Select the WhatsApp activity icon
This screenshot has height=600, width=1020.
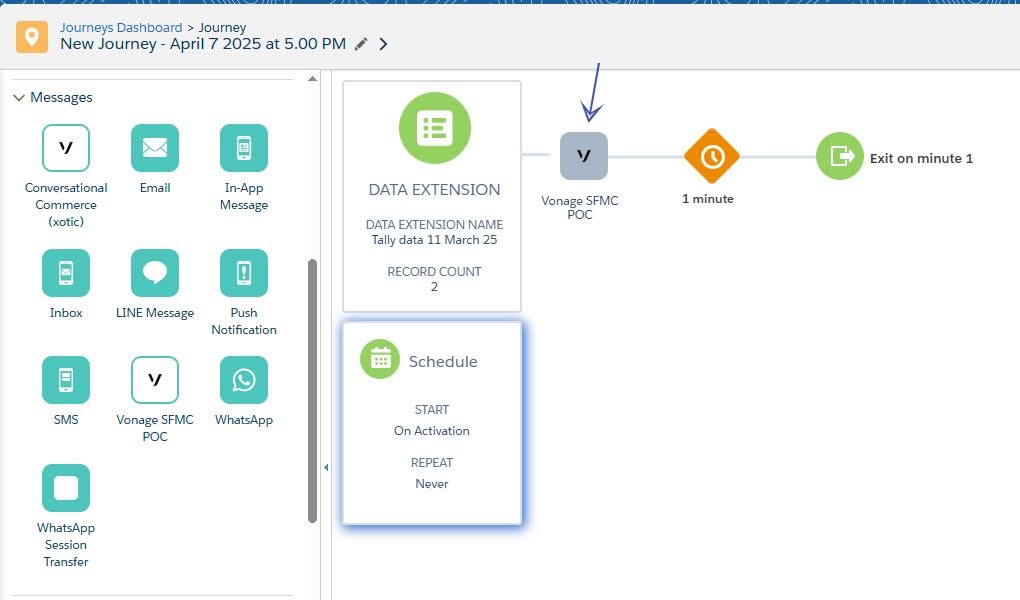pyautogui.click(x=244, y=379)
